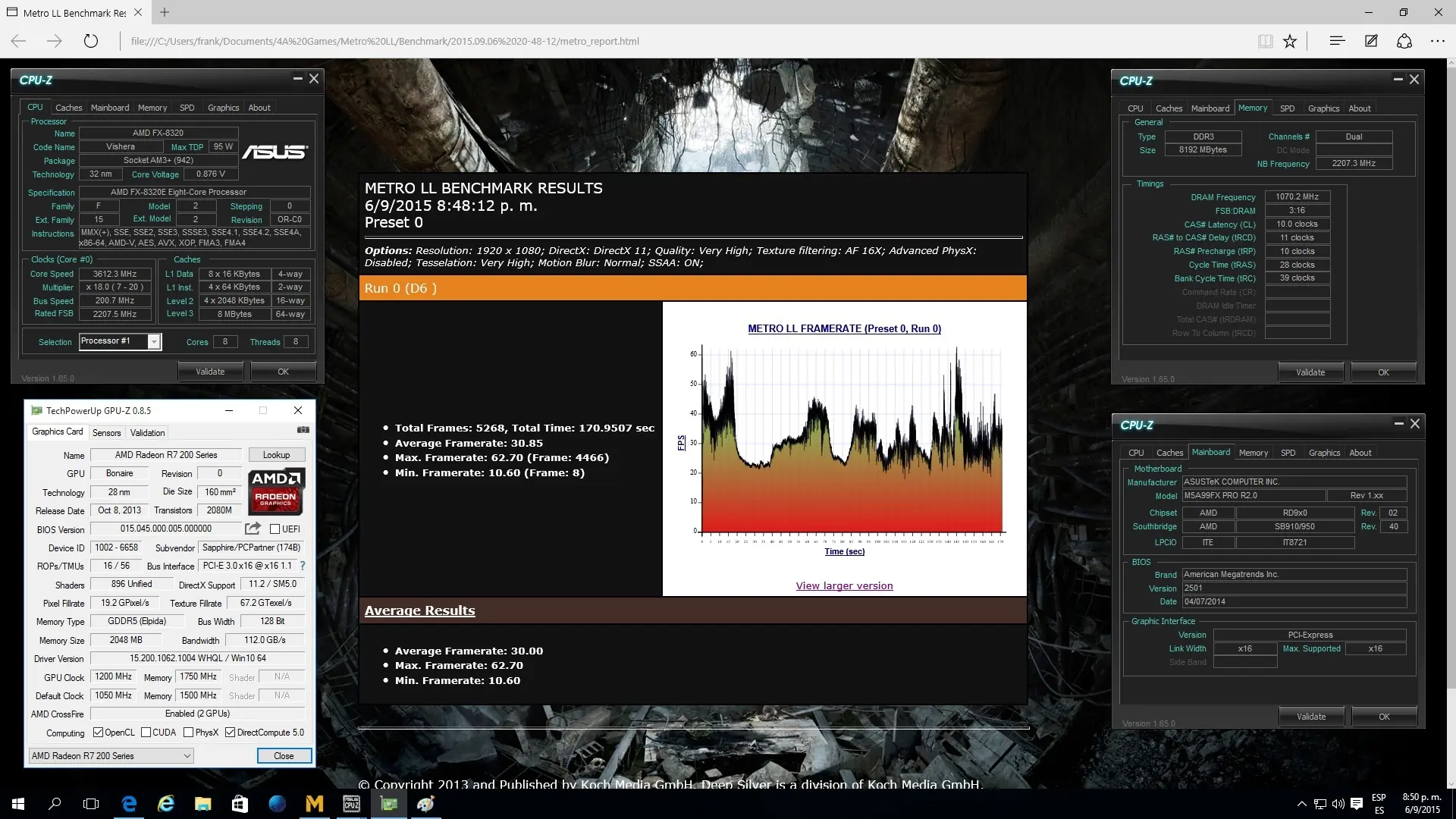1456x819 pixels.
Task: Open Caches tab in top-left CPU-Z
Action: click(x=68, y=108)
